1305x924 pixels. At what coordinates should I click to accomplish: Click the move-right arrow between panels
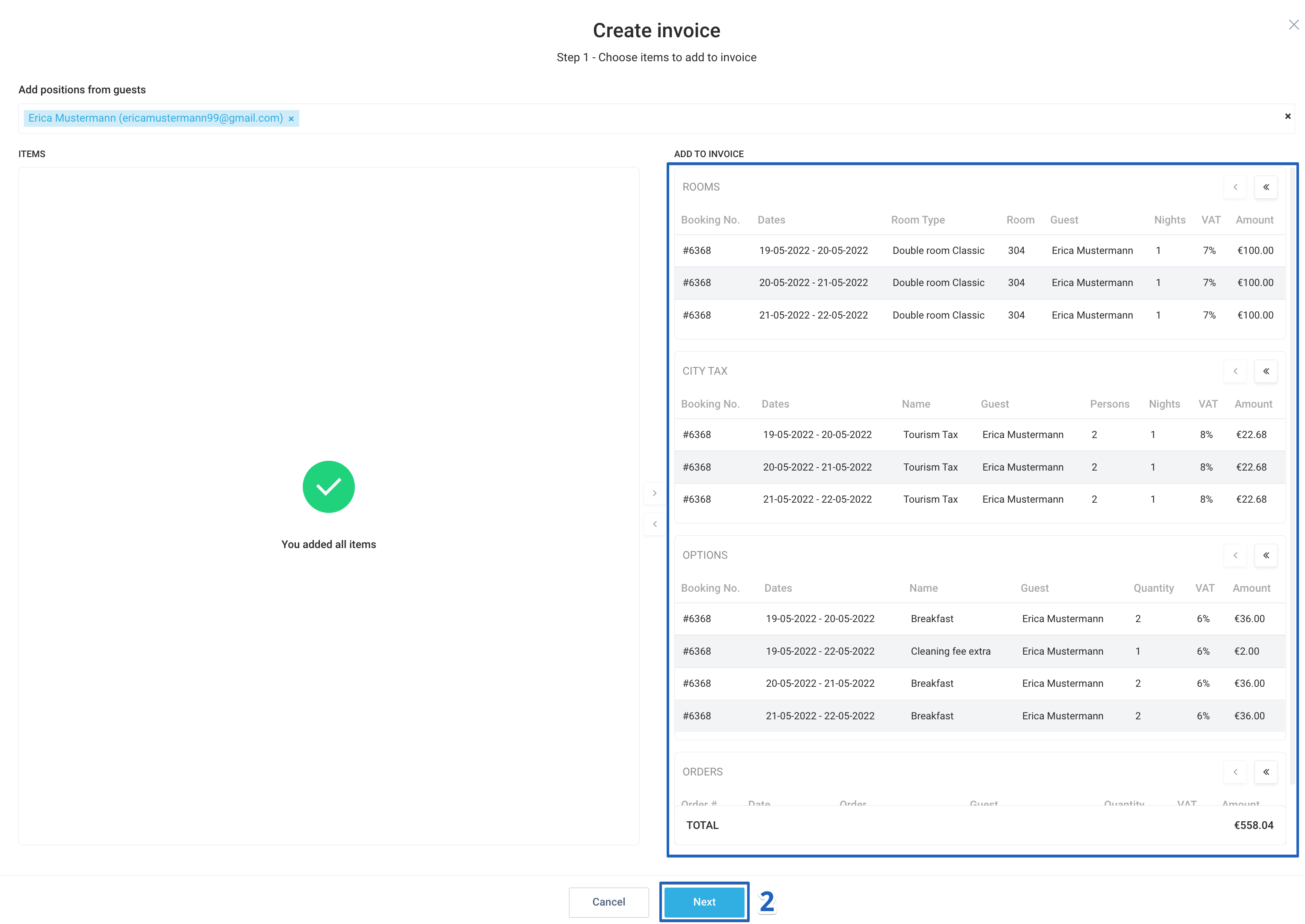click(654, 493)
